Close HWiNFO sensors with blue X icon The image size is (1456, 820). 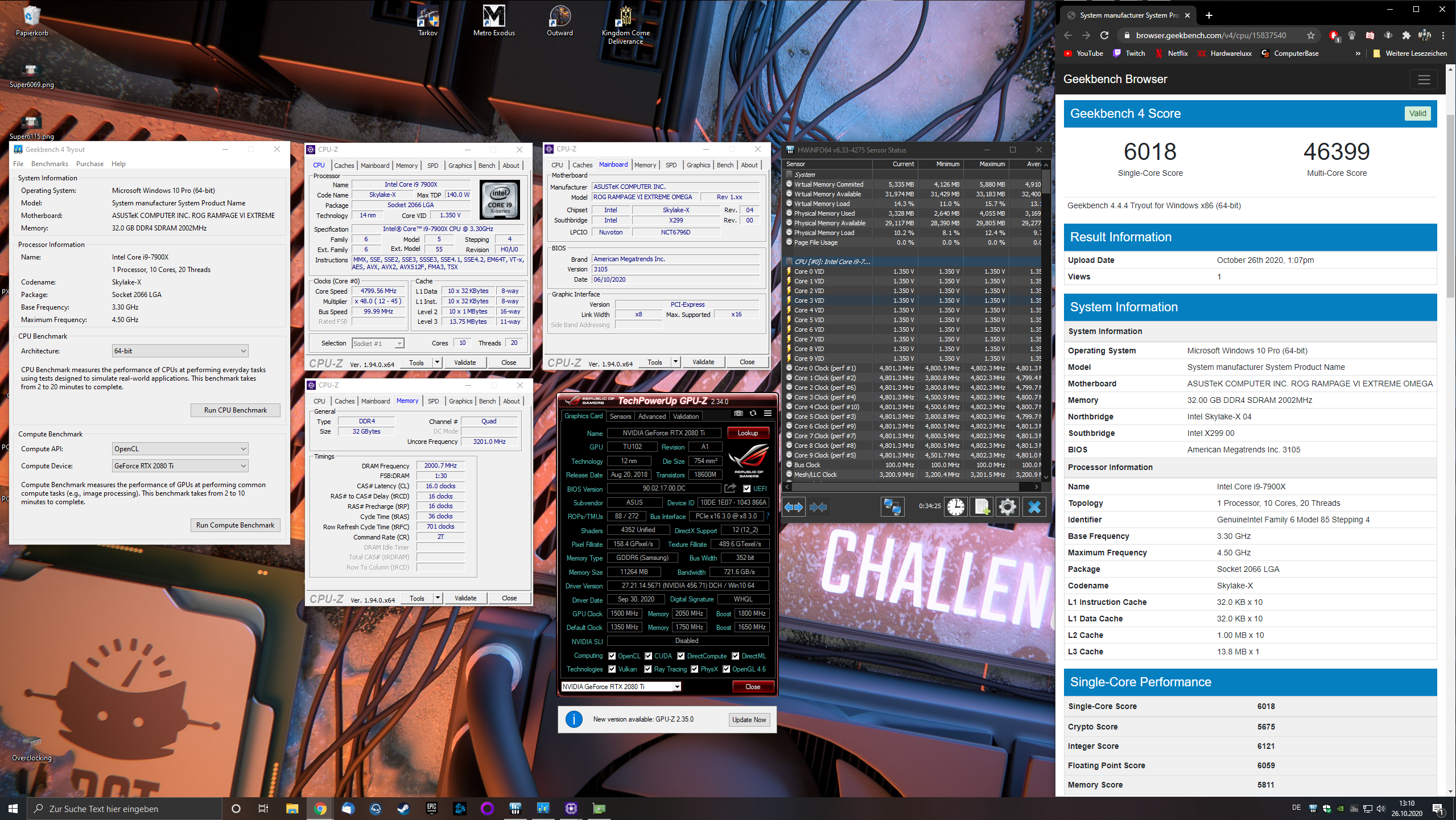(x=1034, y=506)
